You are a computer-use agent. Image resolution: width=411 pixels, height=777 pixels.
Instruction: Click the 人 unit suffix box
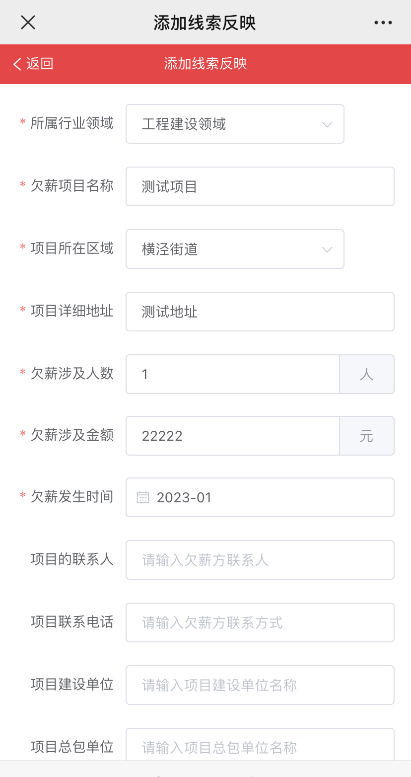[367, 374]
